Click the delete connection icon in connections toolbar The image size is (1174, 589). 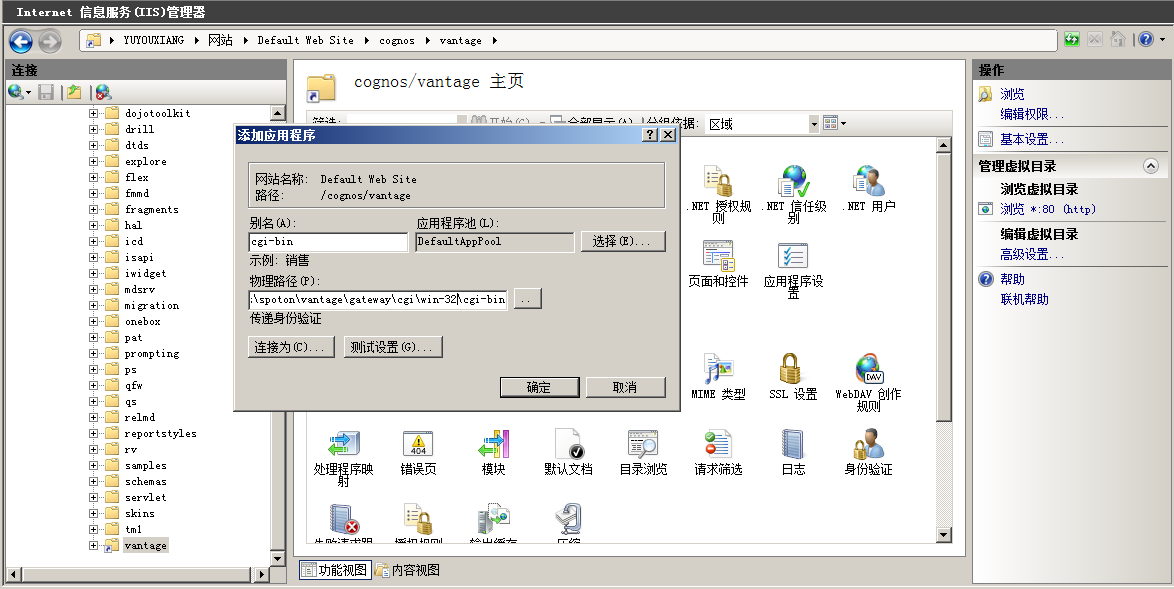pyautogui.click(x=103, y=92)
